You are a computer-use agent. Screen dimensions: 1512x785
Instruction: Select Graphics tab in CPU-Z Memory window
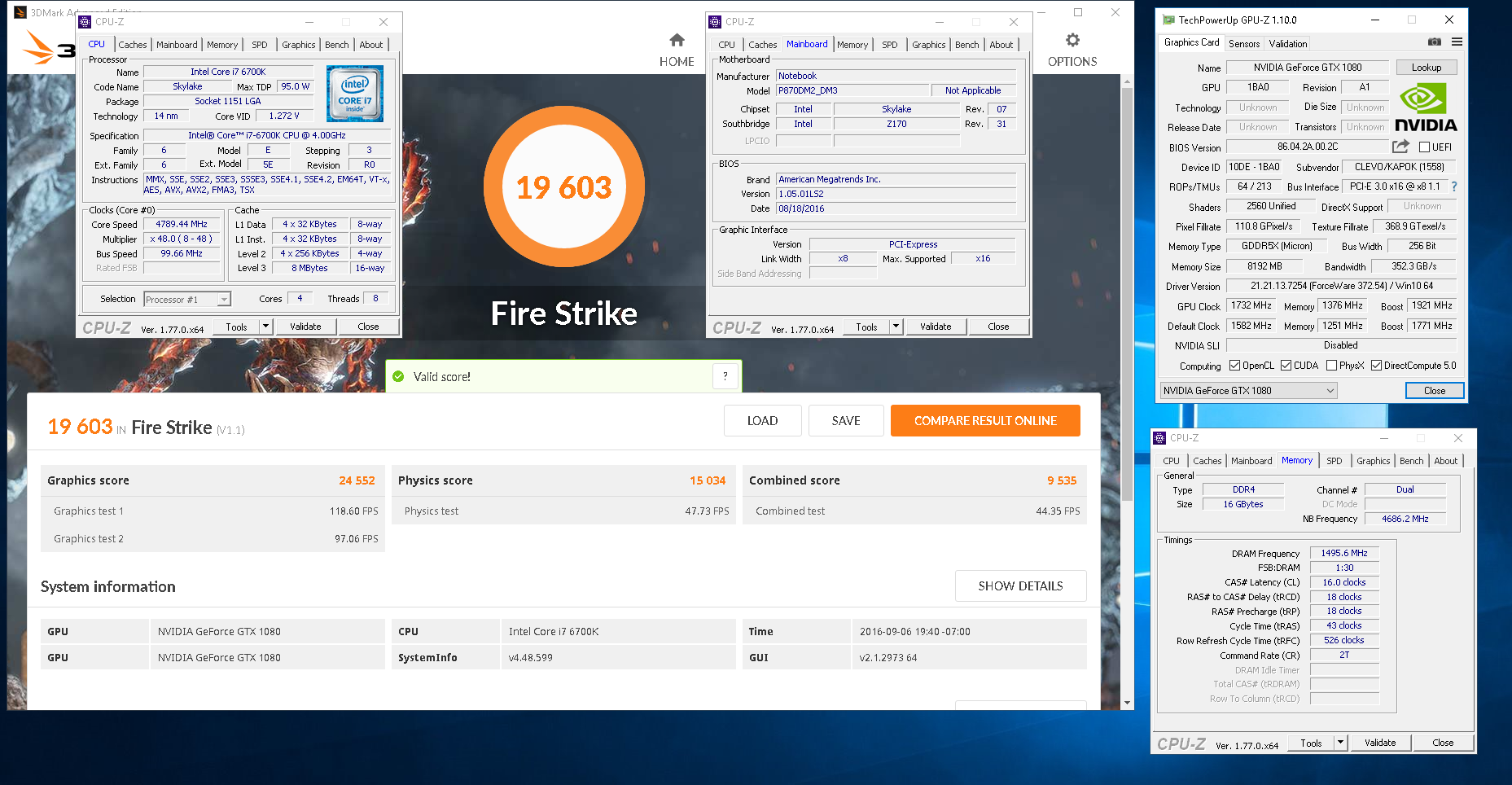[x=1373, y=461]
